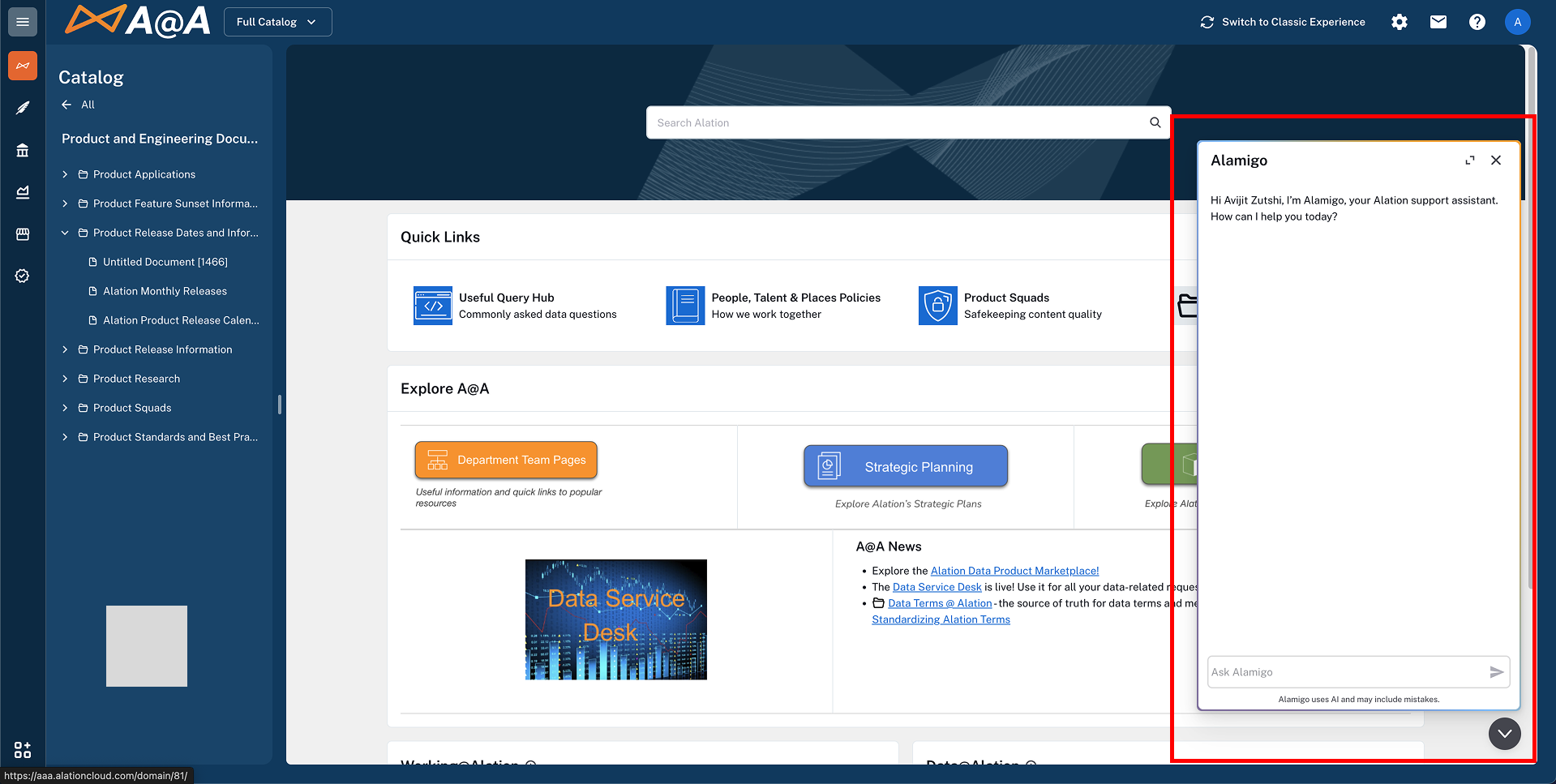Go back to All catalog
Viewport: 1556px width, 784px height.
point(79,105)
